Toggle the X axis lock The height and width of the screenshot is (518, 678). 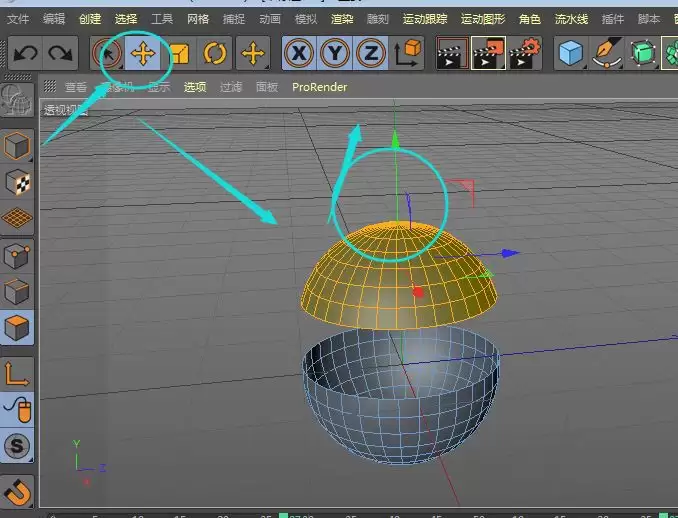pos(299,53)
